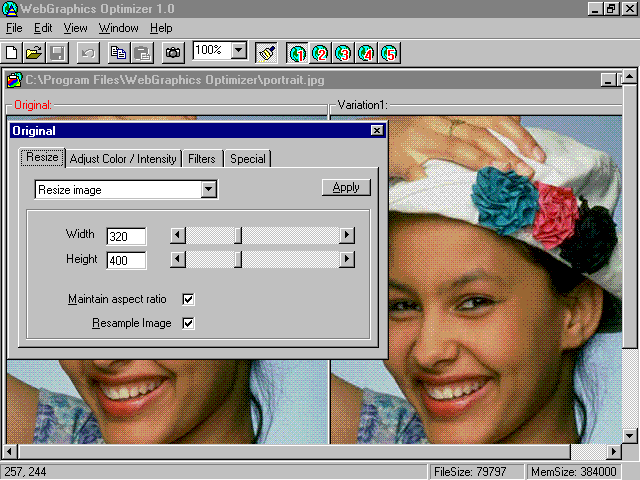Viewport: 640px width, 480px height.
Task: Switch to Adjust Color / Intensity tab
Action: 123,159
